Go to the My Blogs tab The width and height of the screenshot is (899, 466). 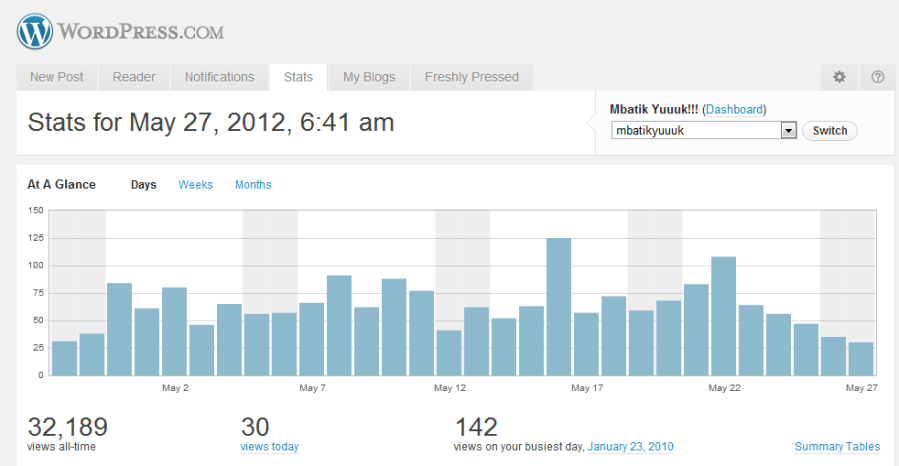[369, 77]
